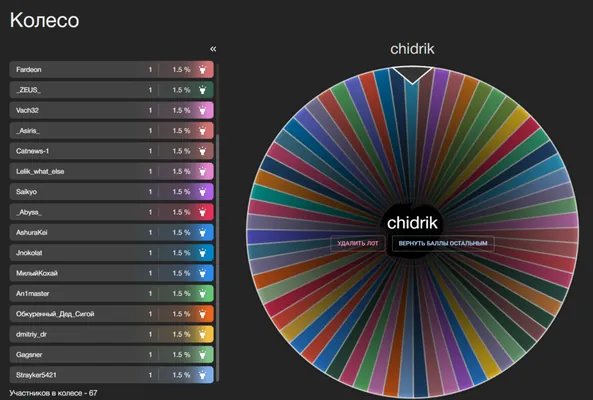Click the chidrik heading above the wheel

tap(412, 49)
